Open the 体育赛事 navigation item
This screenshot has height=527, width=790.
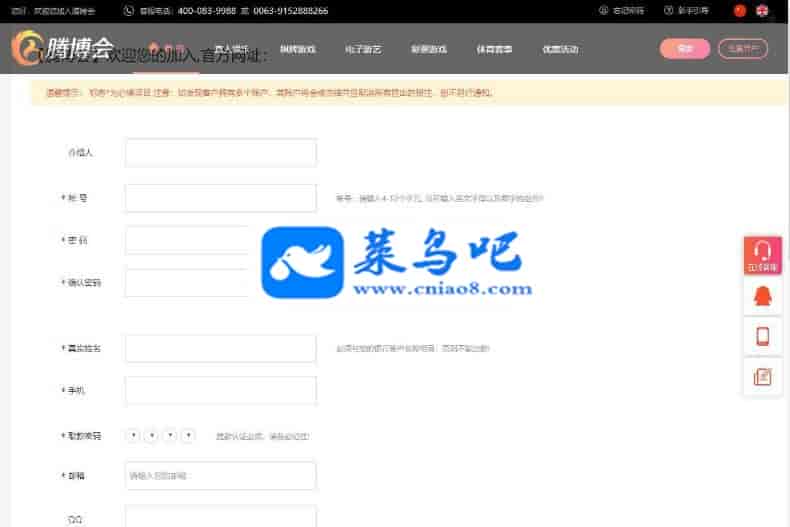494,49
